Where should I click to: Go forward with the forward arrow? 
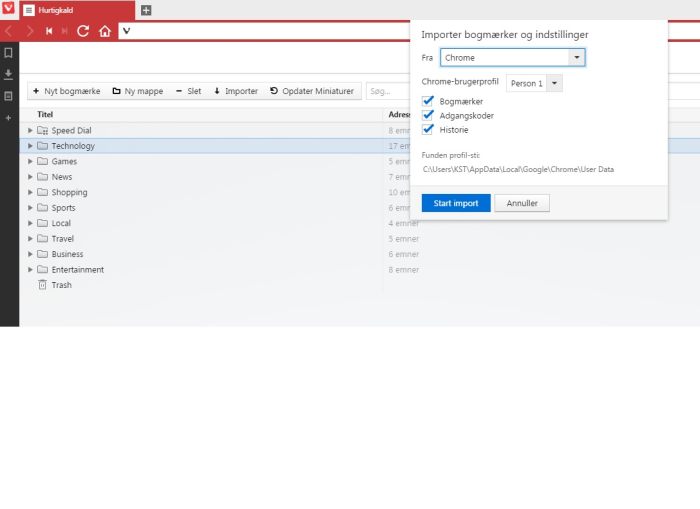pyautogui.click(x=29, y=31)
